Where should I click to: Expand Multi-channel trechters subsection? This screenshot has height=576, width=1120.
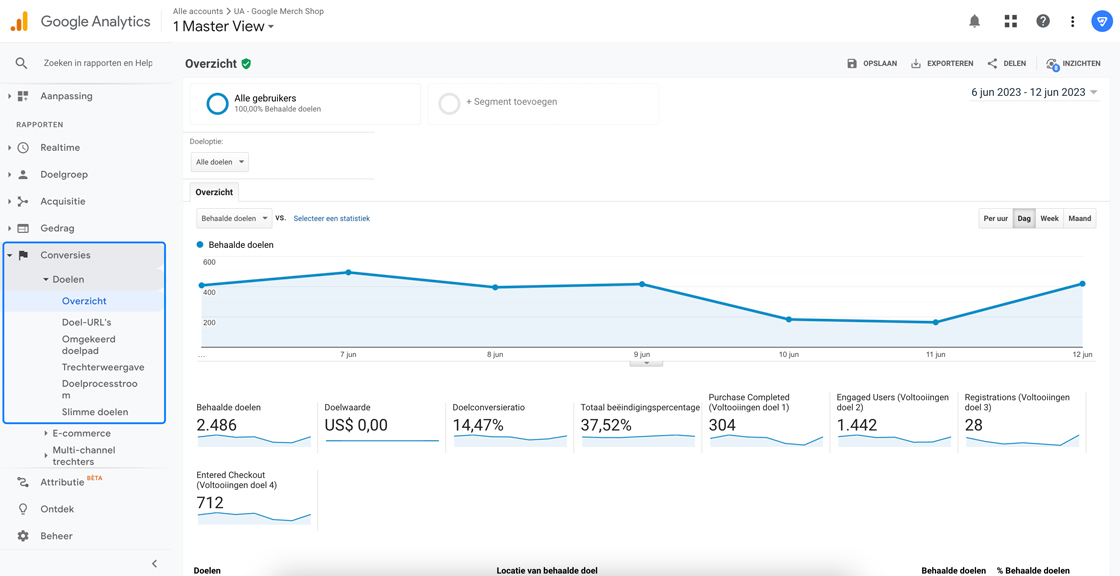[46, 456]
